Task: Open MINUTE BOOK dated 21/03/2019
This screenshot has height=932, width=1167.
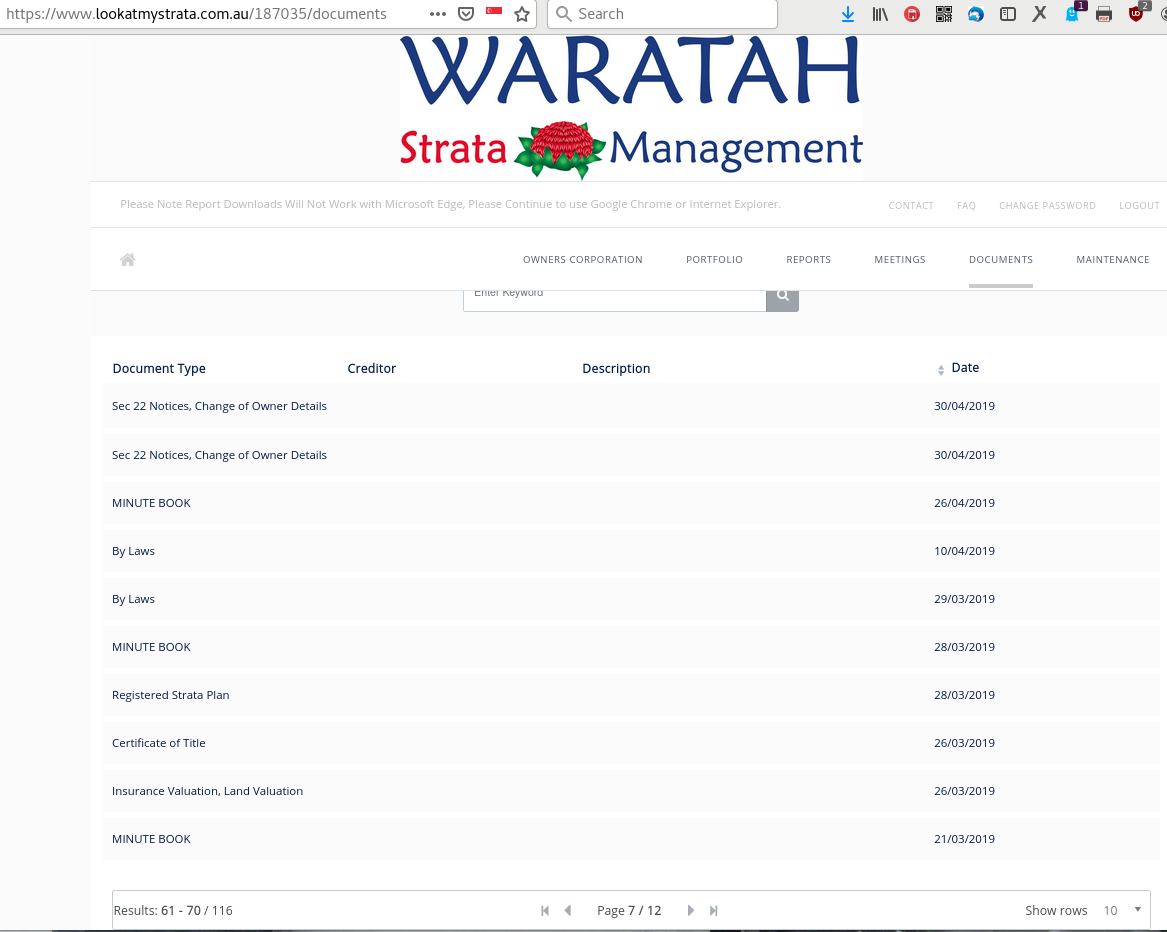Action: [631, 840]
